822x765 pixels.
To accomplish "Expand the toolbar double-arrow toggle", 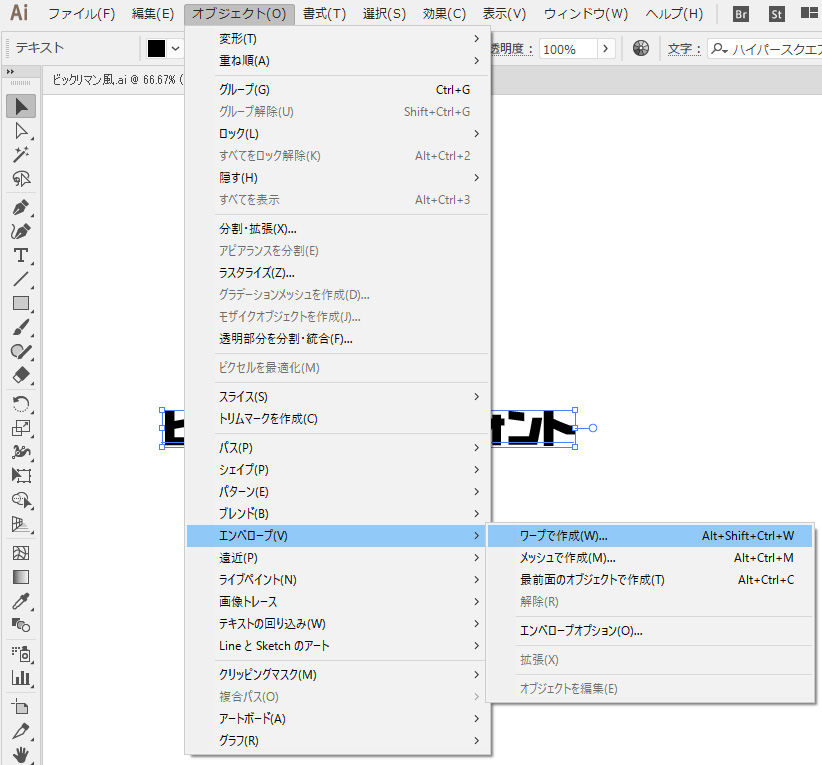I will 10,72.
